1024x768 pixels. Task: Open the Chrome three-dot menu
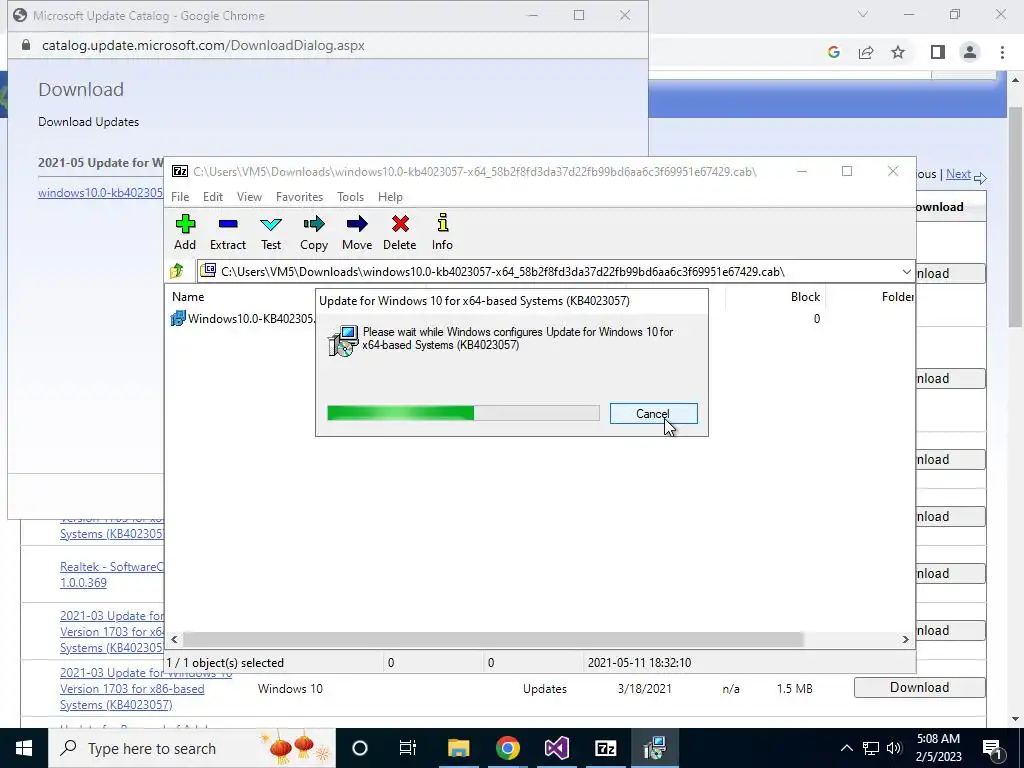coord(1002,52)
